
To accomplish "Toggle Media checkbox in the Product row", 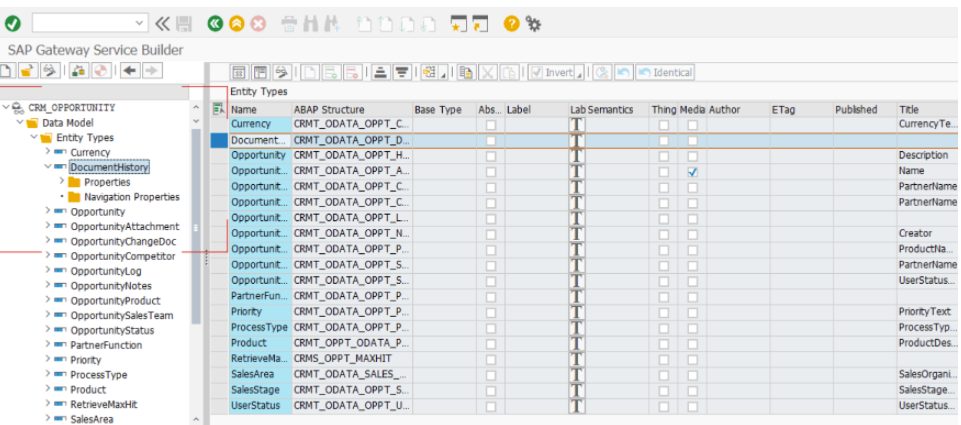I will (x=693, y=343).
